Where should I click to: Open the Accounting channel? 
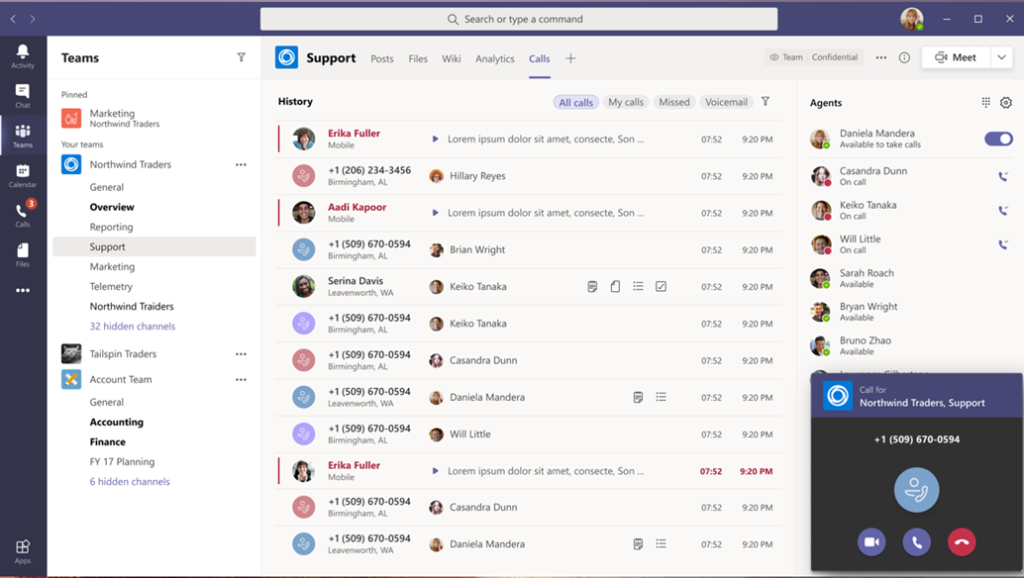click(116, 422)
